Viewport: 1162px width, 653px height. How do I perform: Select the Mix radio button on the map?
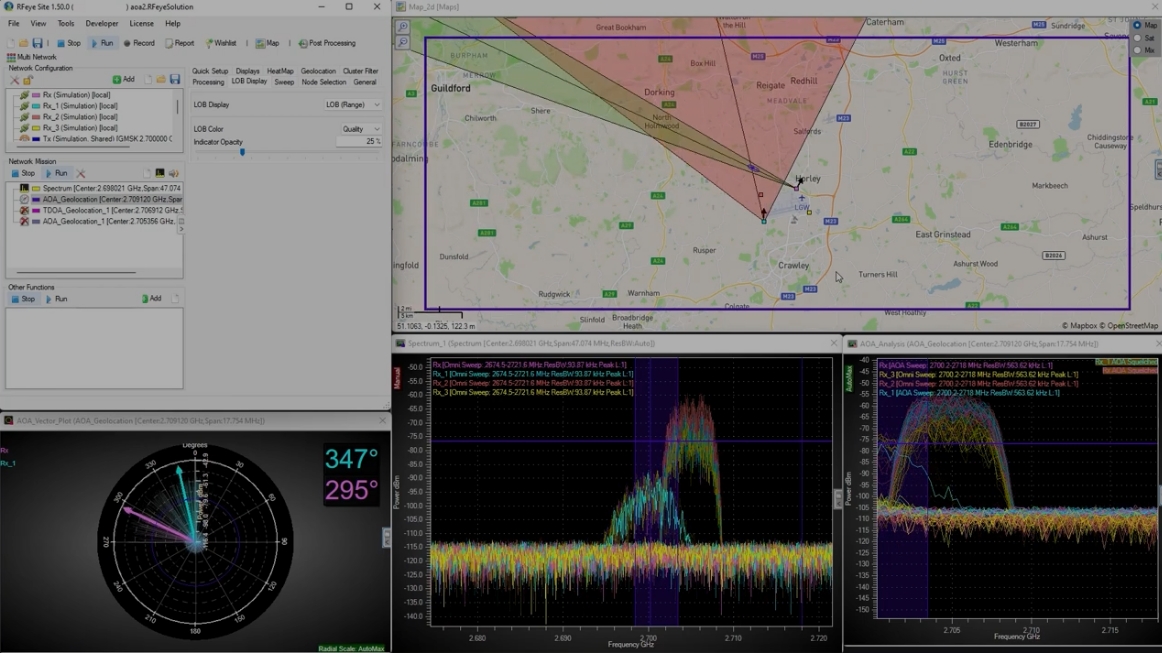pyautogui.click(x=1137, y=50)
